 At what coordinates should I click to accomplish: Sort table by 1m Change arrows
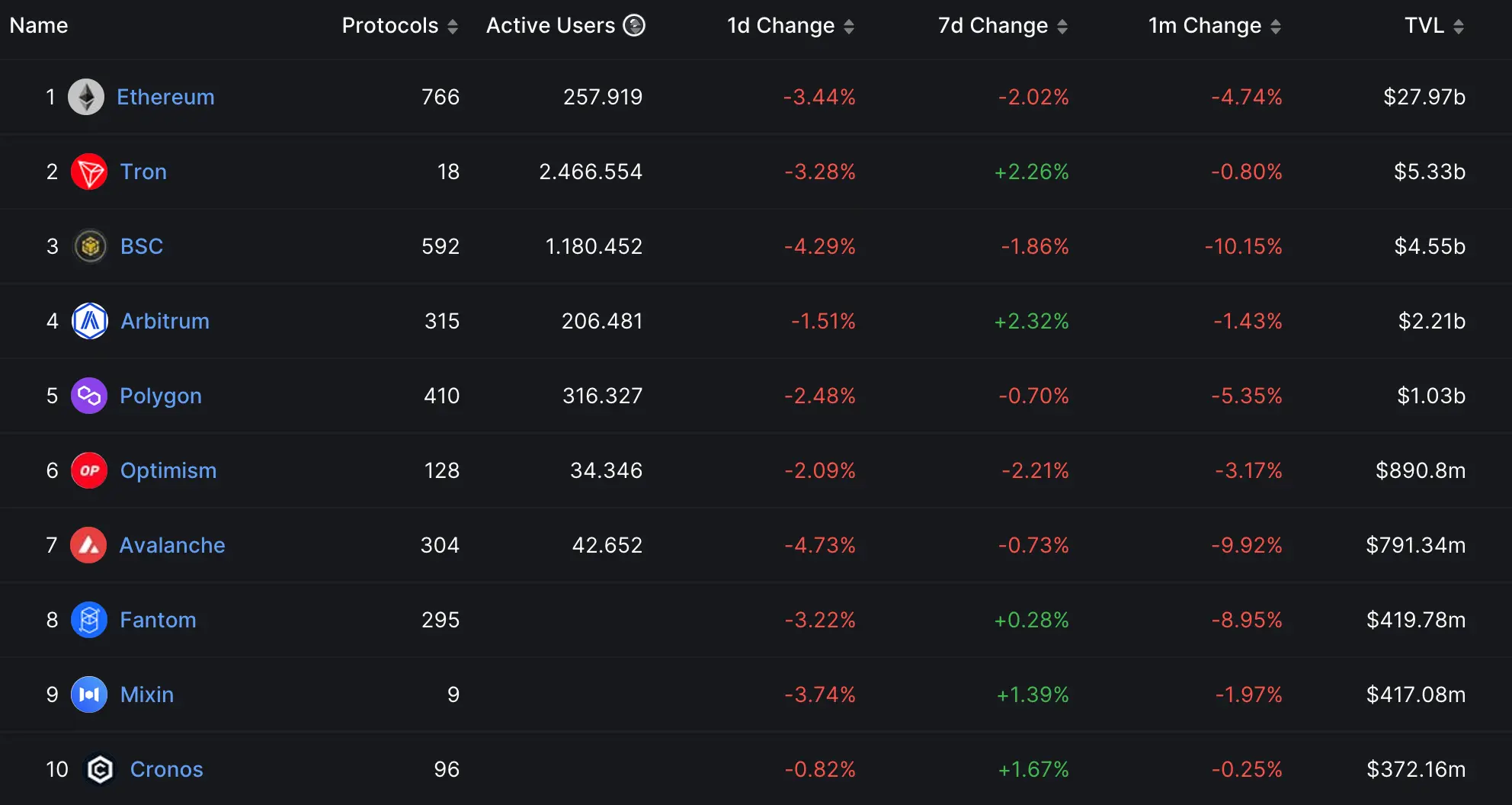(1276, 27)
